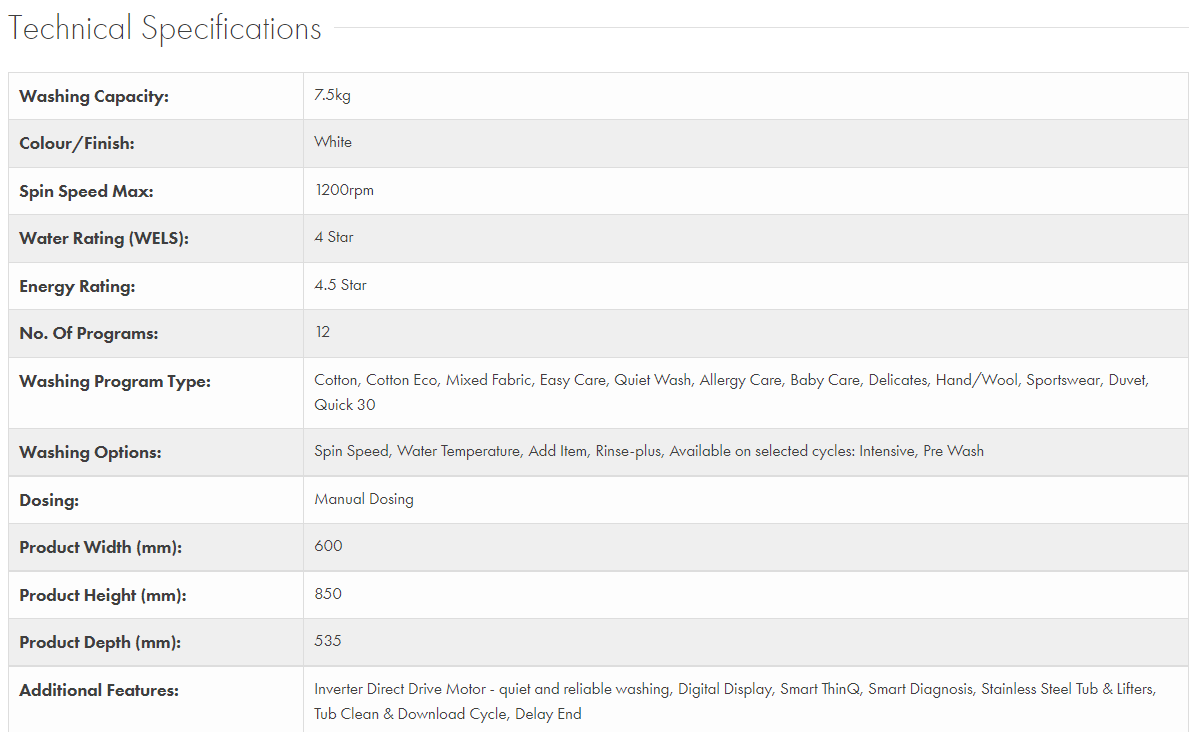1195x732 pixels.
Task: Click the Colour/Finish row label
Action: click(x=77, y=144)
